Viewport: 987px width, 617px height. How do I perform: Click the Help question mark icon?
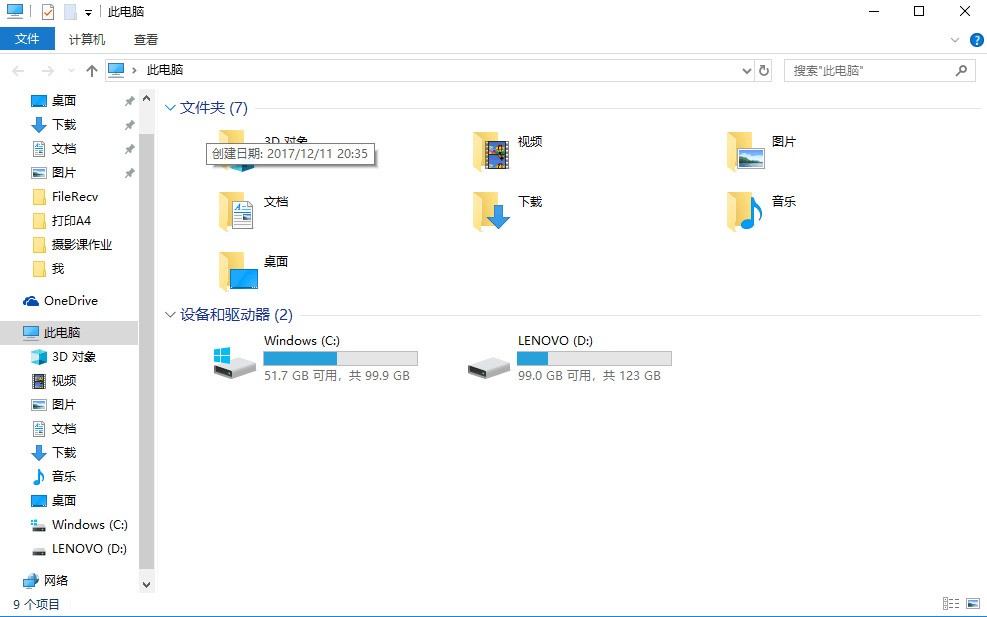coord(976,40)
